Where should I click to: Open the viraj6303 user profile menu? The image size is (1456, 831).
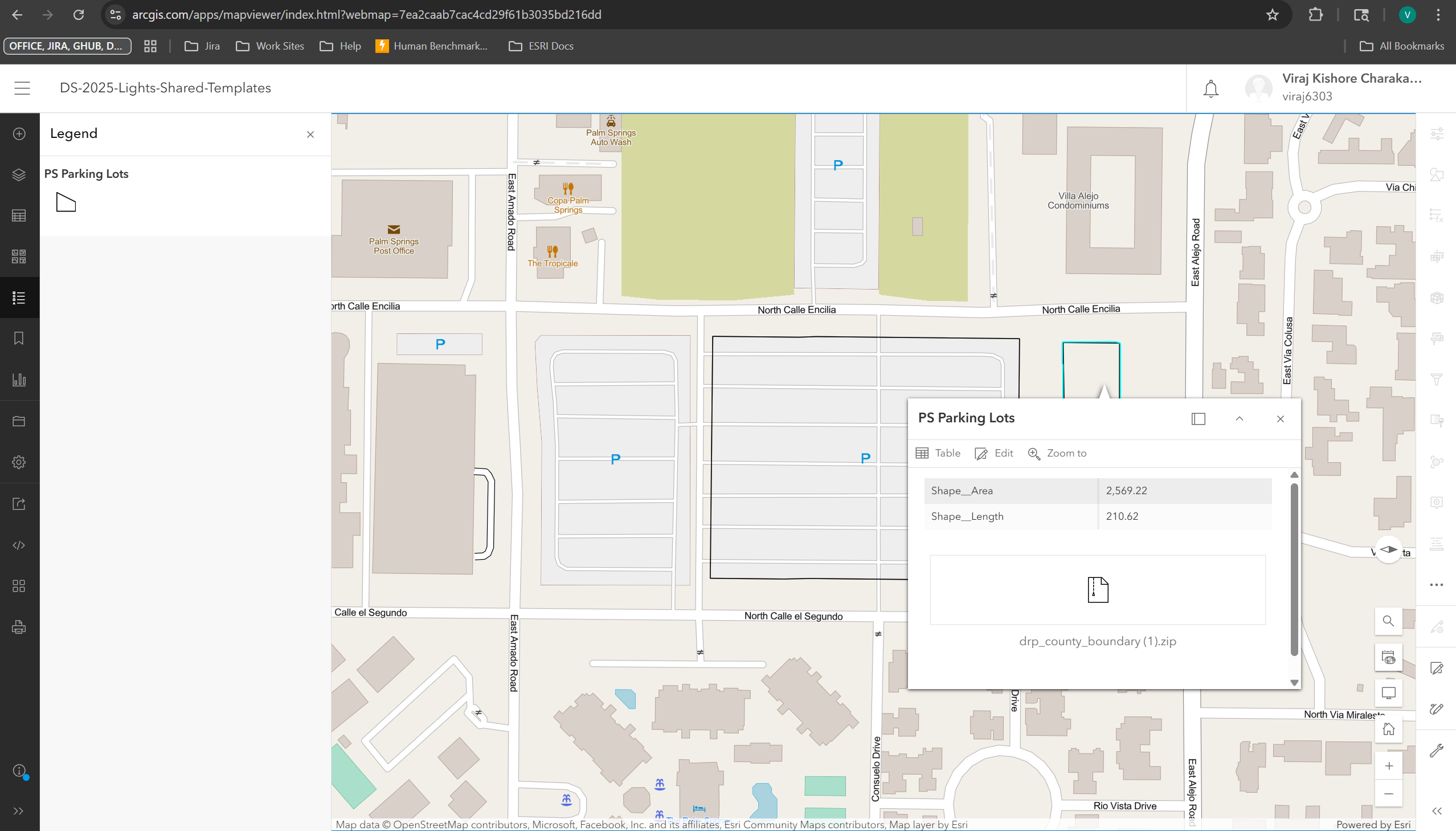(x=1334, y=88)
